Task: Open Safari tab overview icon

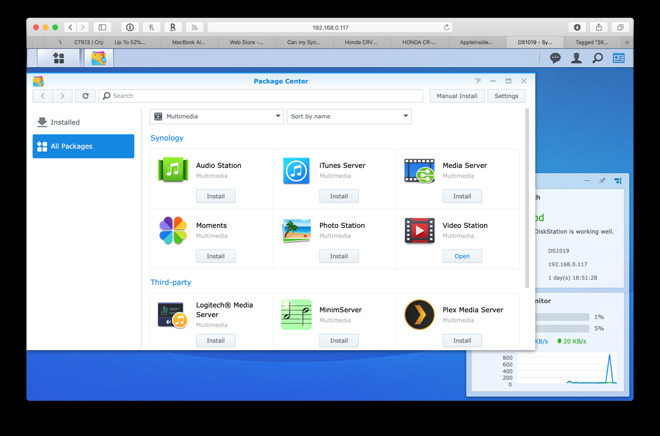Action: tap(620, 27)
